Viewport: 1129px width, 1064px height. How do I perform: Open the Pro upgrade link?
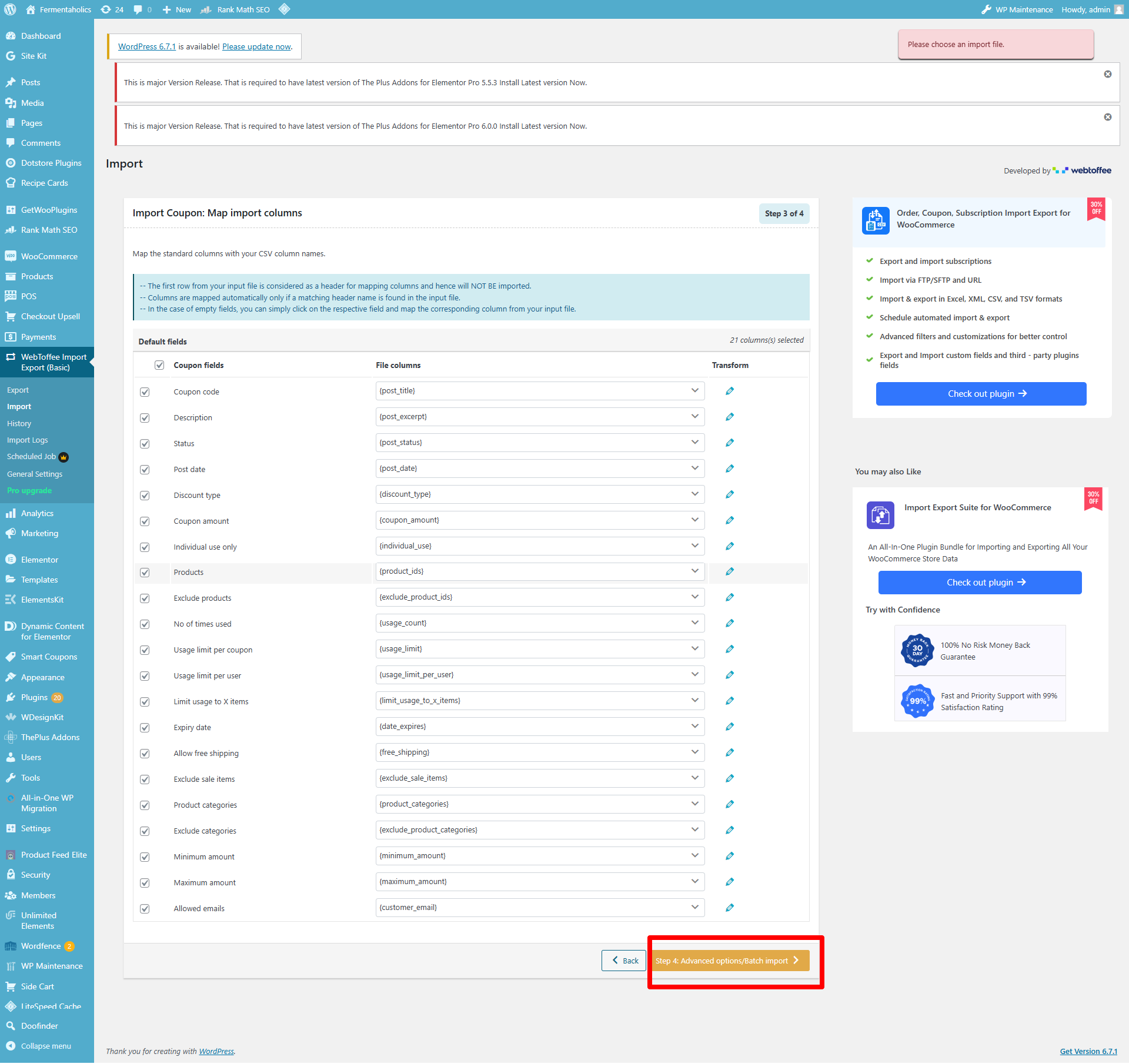pyautogui.click(x=29, y=491)
